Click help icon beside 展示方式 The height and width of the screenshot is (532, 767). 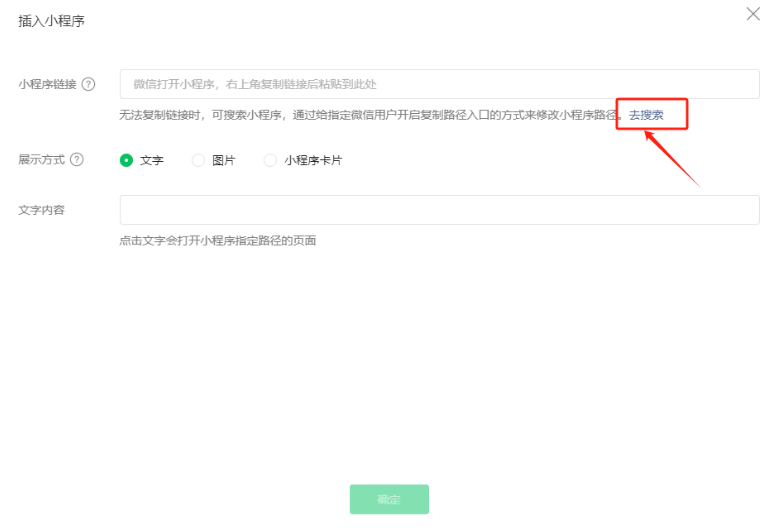[x=77, y=159]
